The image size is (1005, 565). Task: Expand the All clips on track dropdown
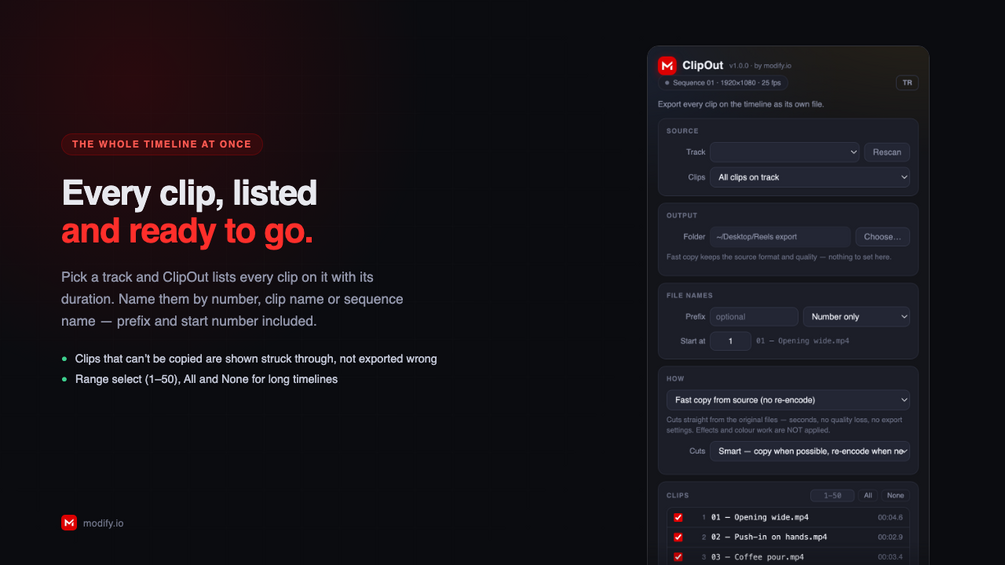(x=810, y=177)
